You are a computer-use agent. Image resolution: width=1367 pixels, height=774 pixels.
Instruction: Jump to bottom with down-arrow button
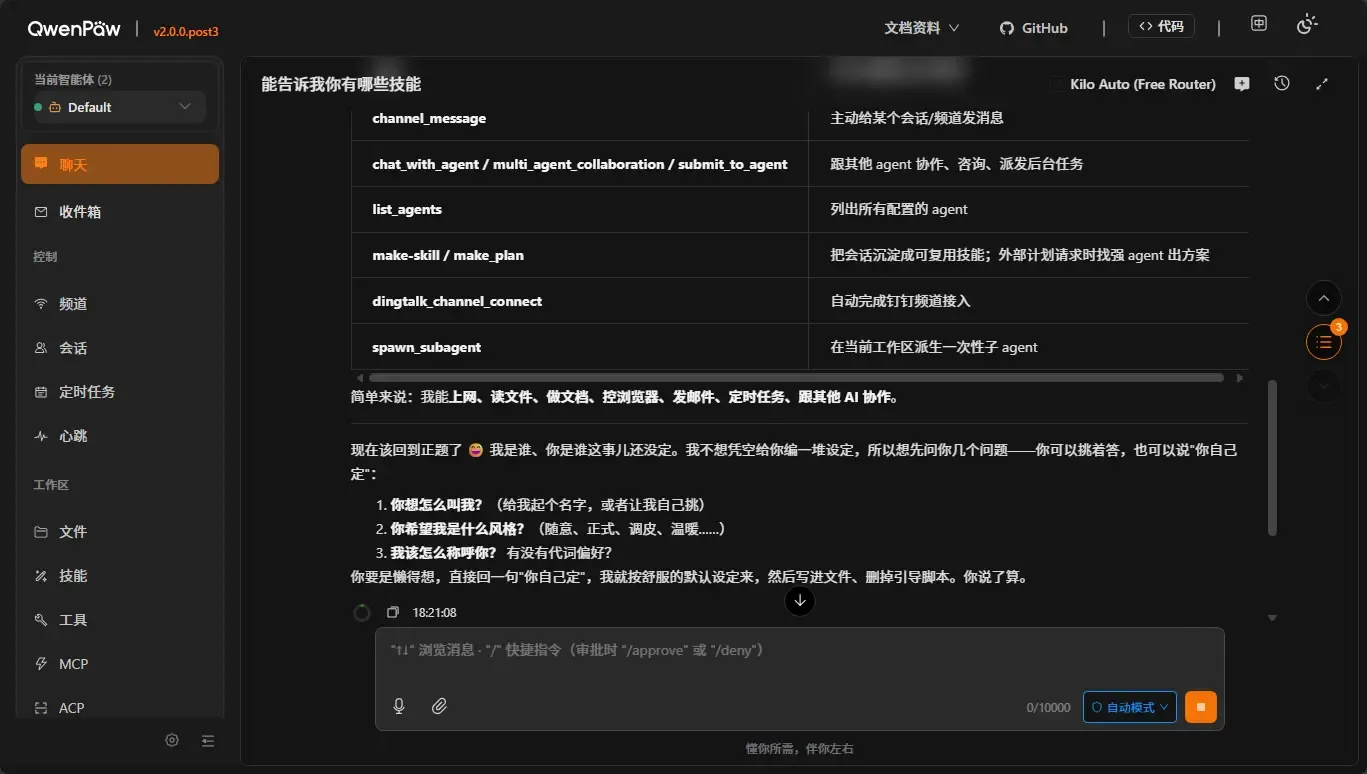pos(799,600)
